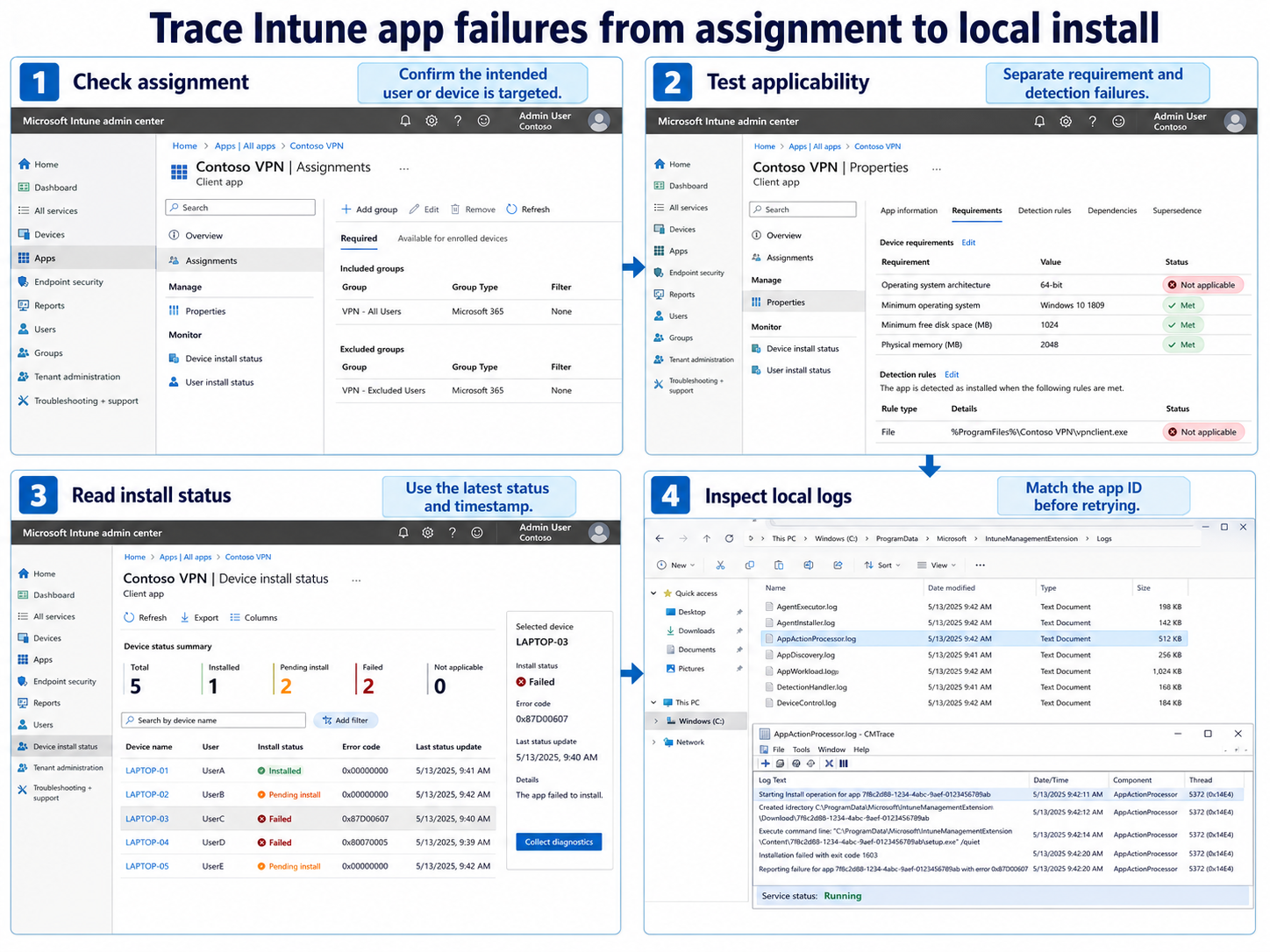
Task: Open Device install status under Monitor in Check assignment
Action: (216, 359)
